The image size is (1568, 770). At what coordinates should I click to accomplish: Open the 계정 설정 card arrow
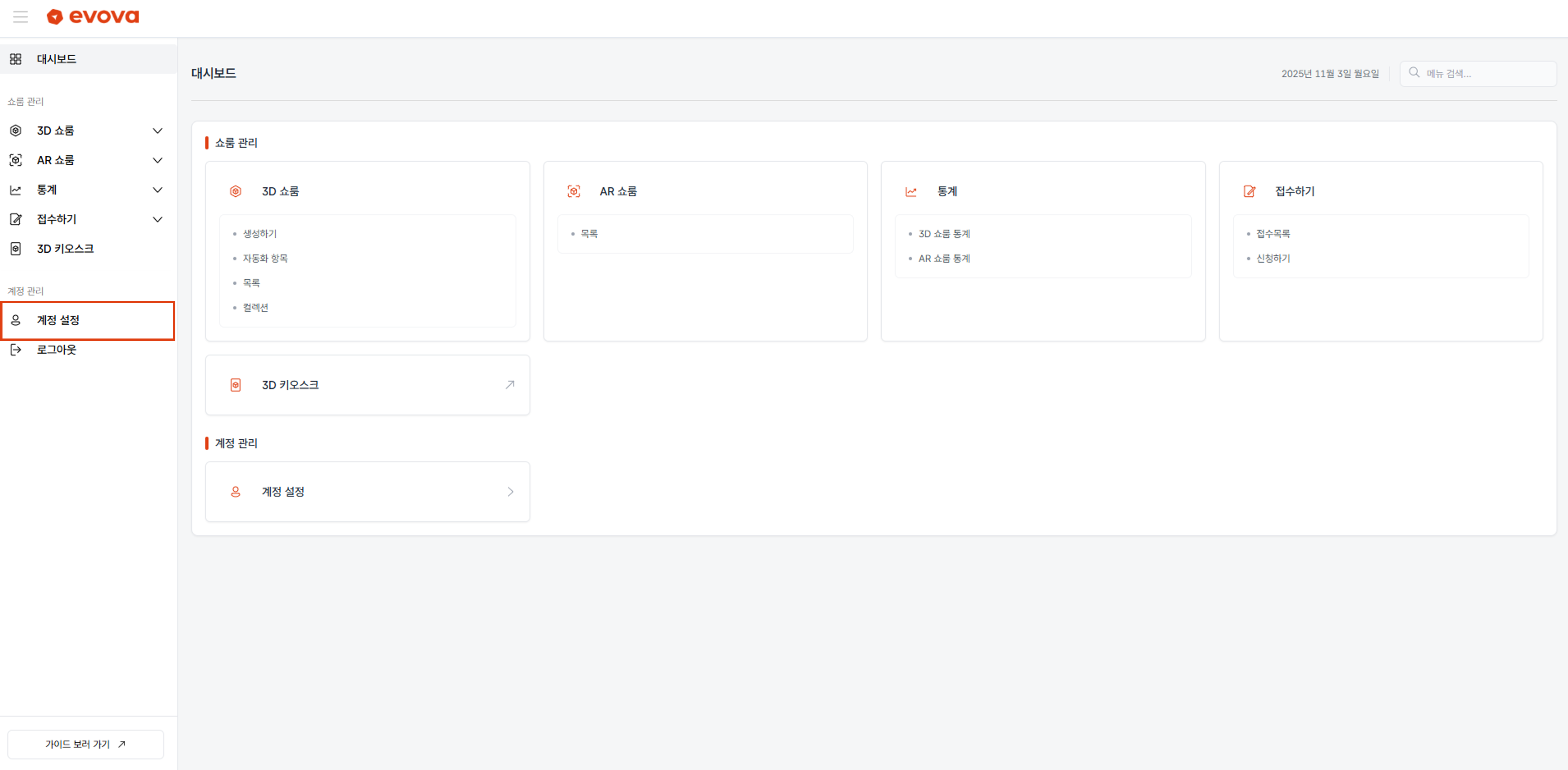pyautogui.click(x=510, y=492)
